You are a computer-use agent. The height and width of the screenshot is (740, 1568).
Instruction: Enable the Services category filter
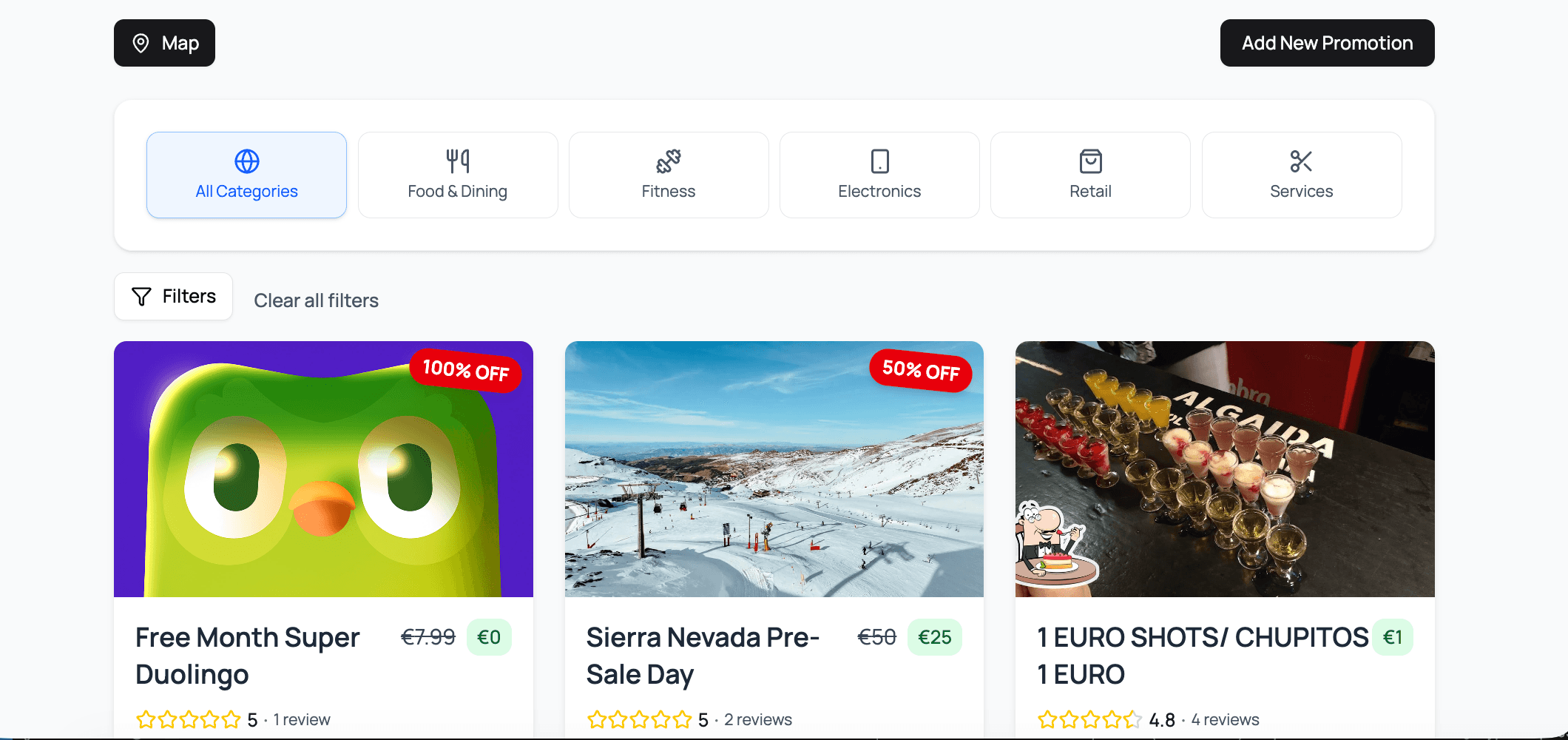[1300, 175]
